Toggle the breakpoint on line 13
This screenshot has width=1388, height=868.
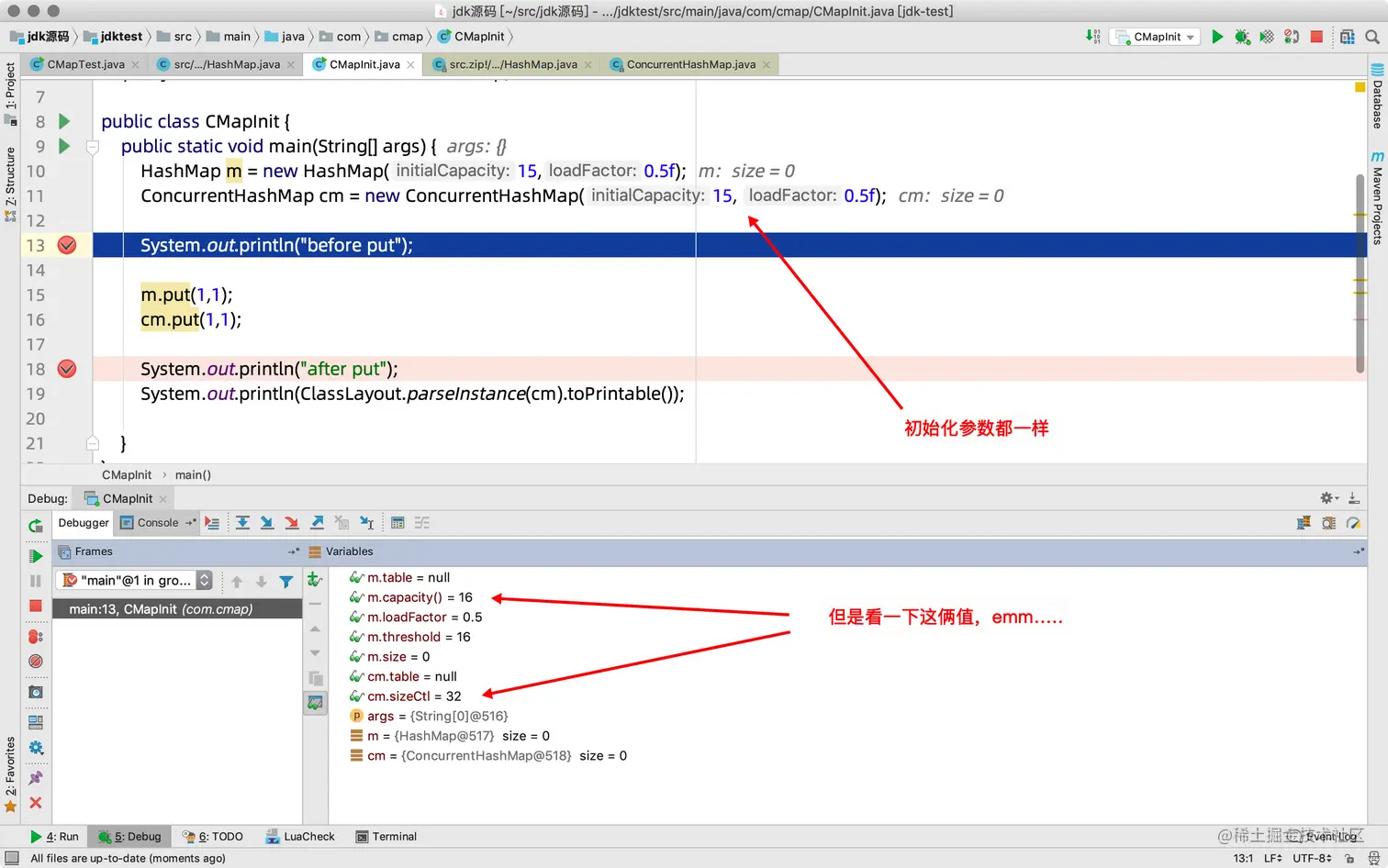coord(67,245)
